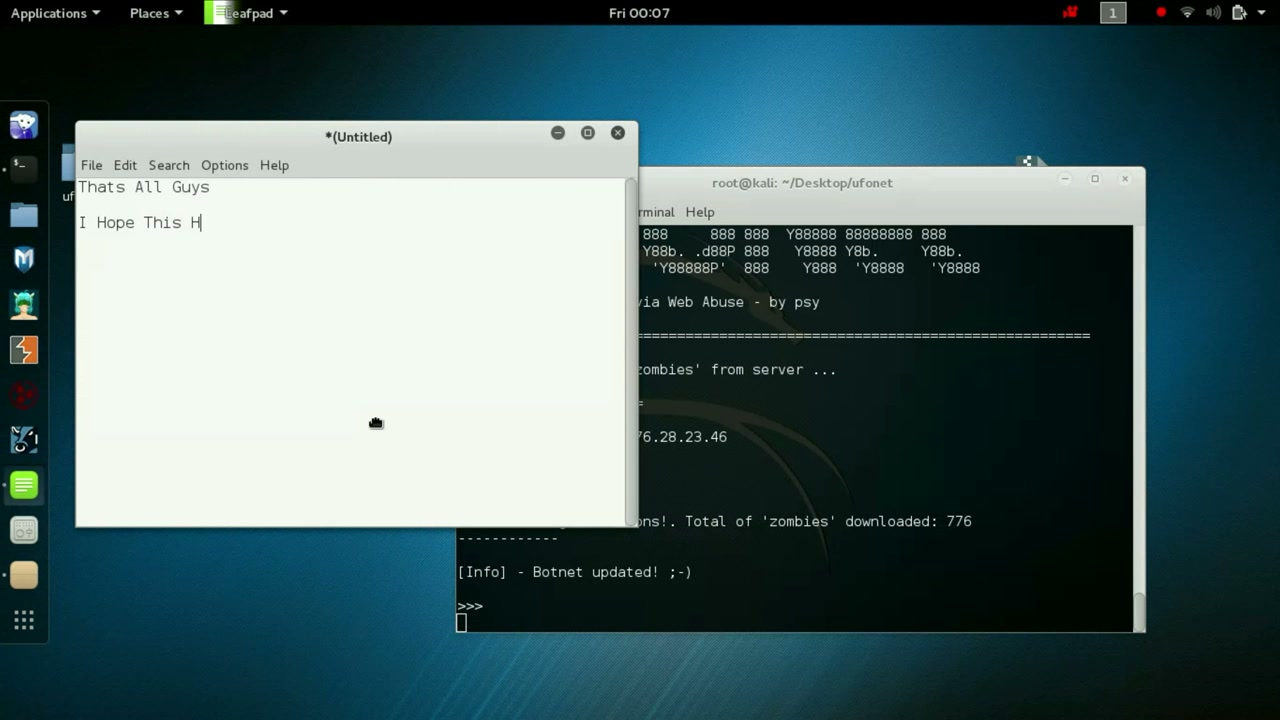Click the red recording dot indicator
This screenshot has width=1280, height=720.
[1161, 13]
